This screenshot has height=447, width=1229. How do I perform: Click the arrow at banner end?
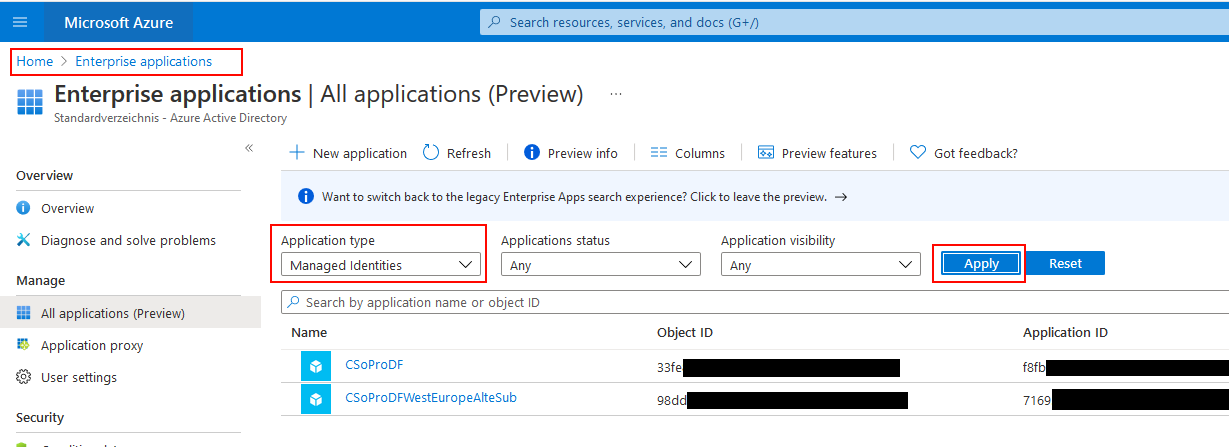841,197
